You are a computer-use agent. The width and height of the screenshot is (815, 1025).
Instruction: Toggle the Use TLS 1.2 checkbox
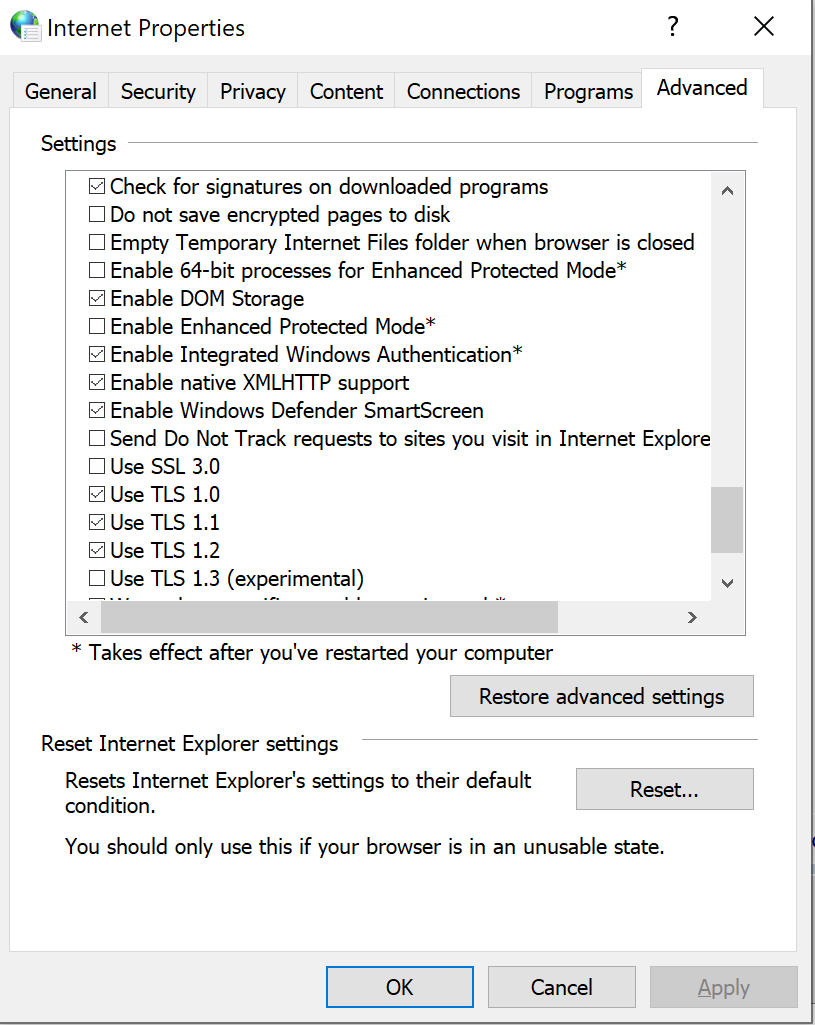[x=97, y=550]
